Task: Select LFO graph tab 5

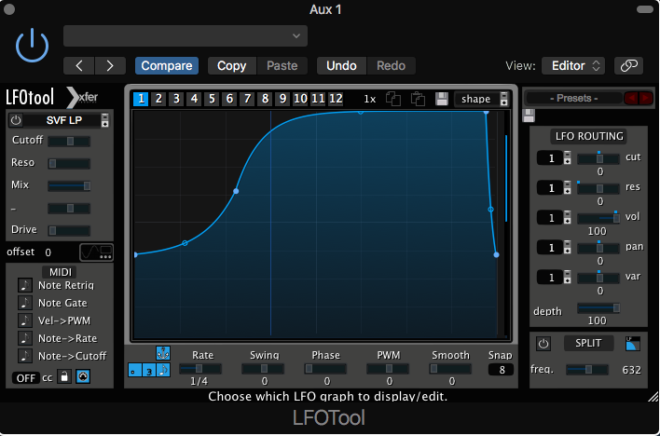Action: point(212,99)
